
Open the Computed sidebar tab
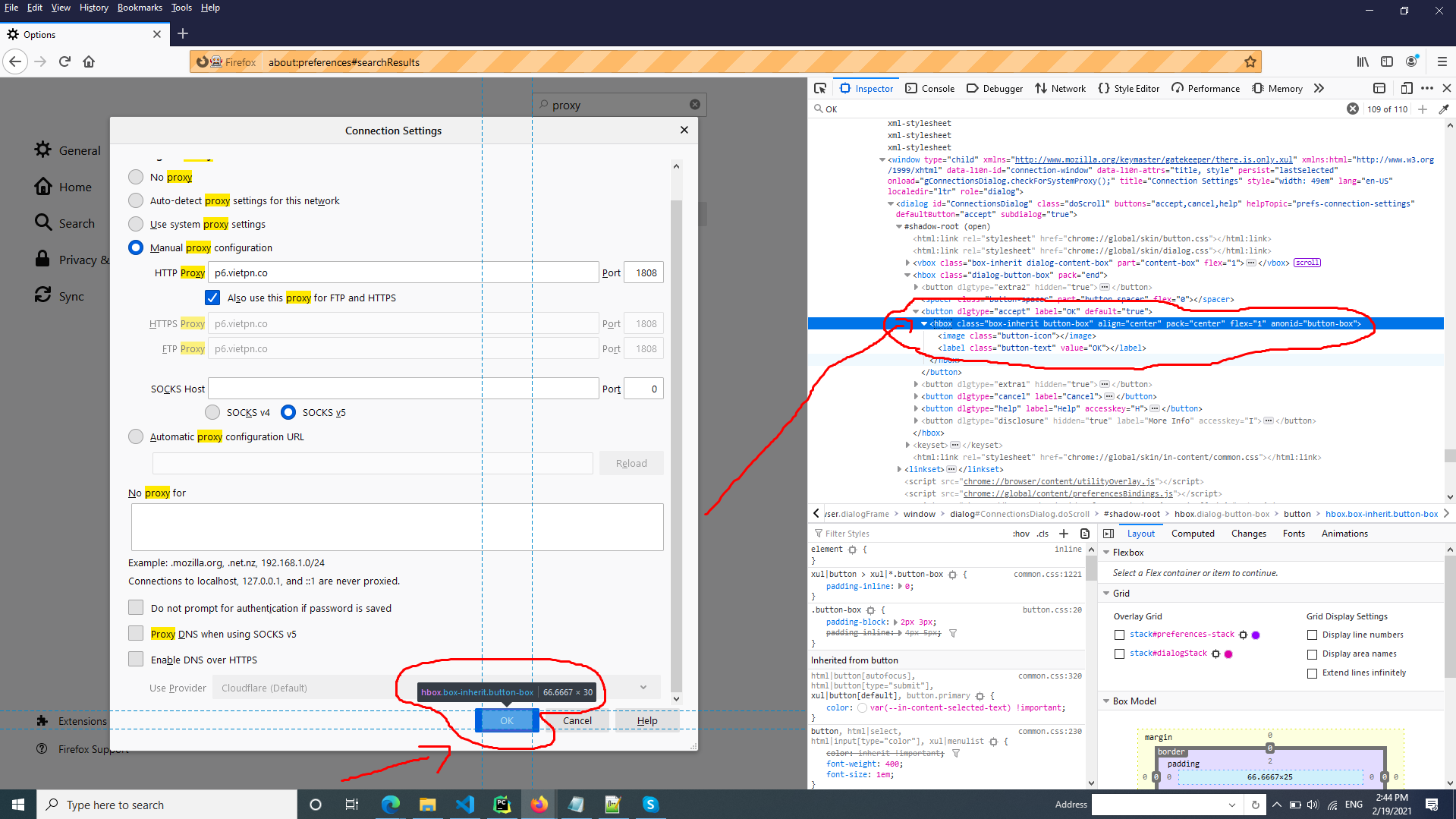[x=1193, y=534]
